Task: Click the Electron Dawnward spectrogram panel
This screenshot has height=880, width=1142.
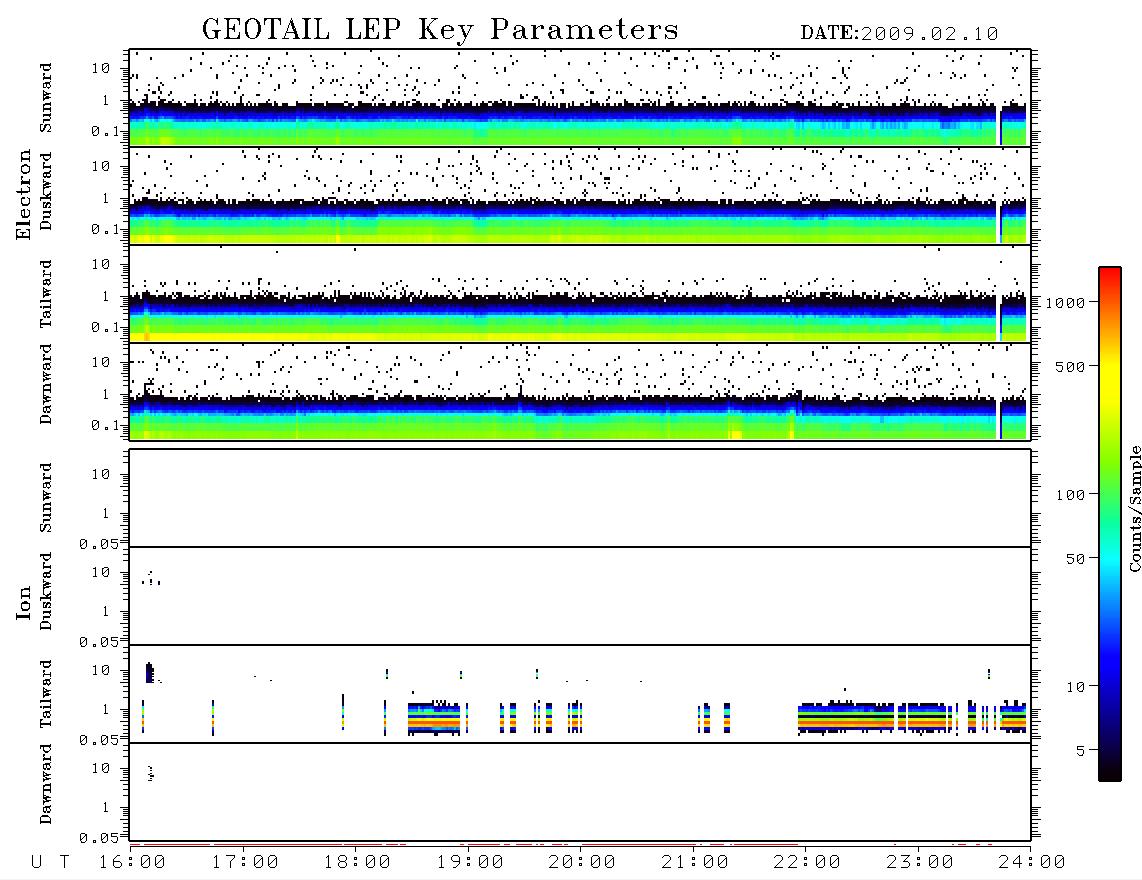Action: 580,392
